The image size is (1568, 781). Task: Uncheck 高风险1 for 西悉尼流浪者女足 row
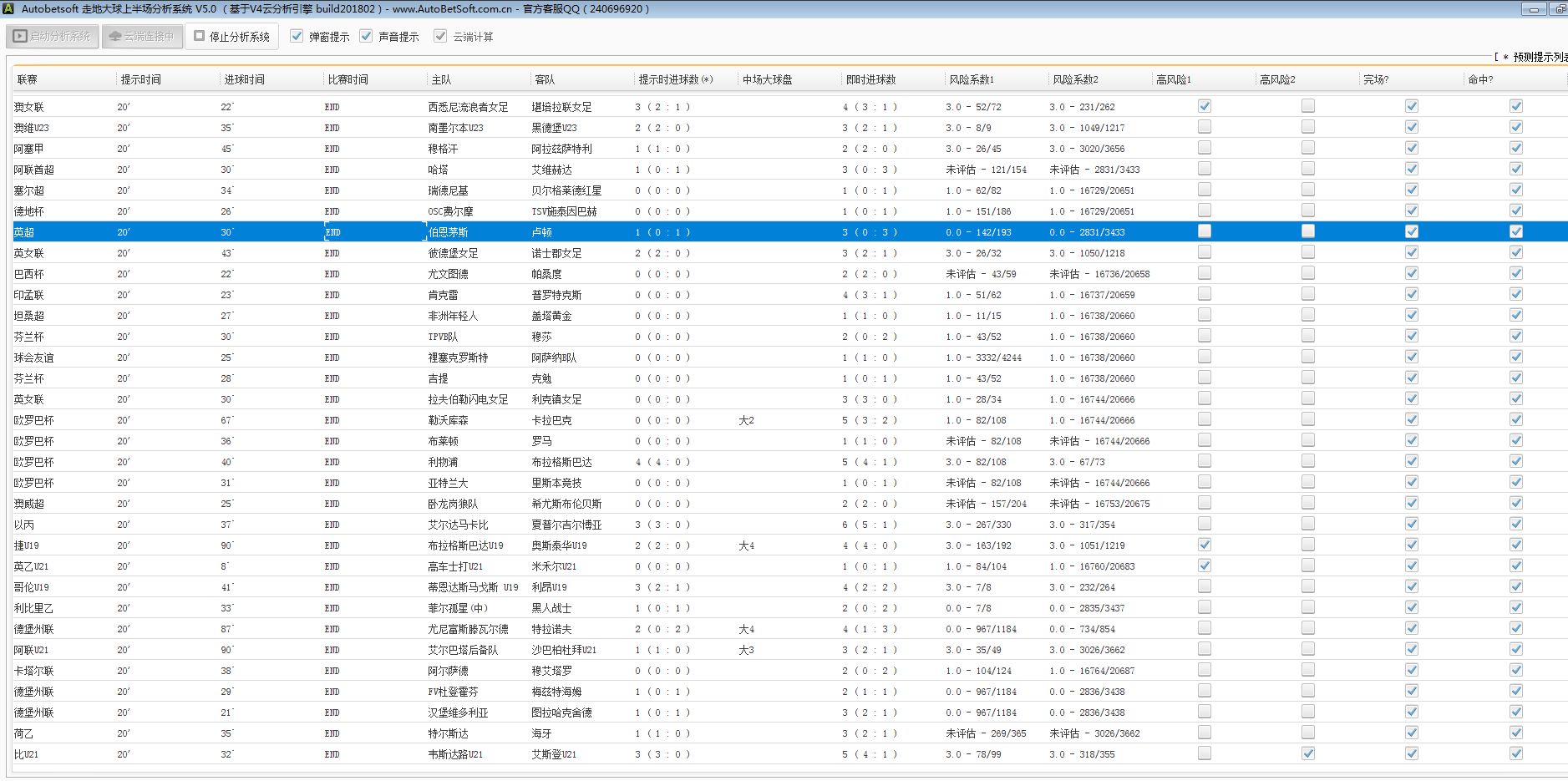pos(1204,106)
